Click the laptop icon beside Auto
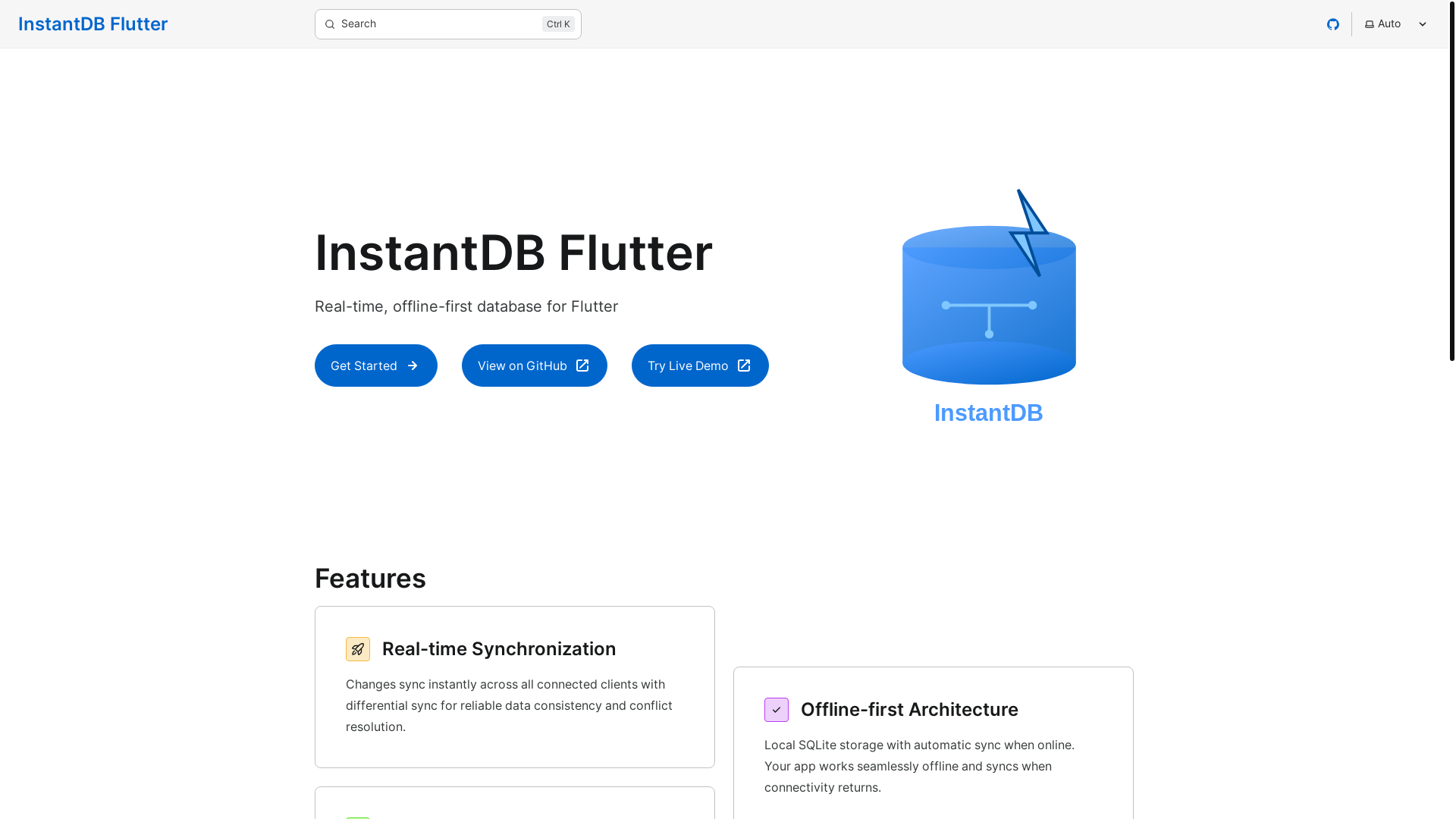Viewport: 1456px width, 819px height. (1370, 24)
